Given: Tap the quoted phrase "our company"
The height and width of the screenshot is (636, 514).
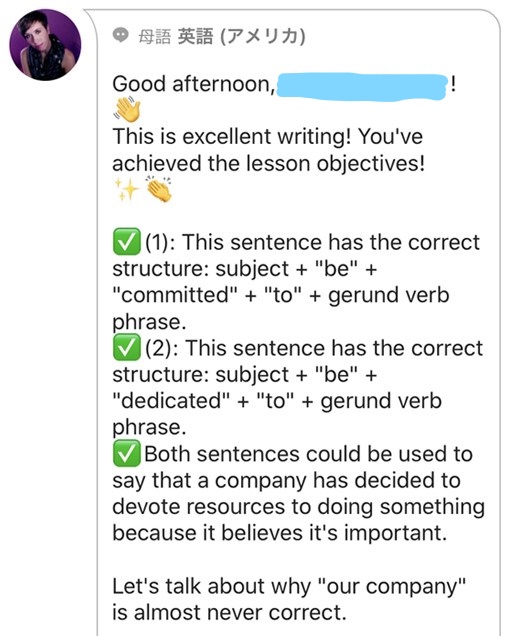Looking at the screenshot, I should (392, 587).
